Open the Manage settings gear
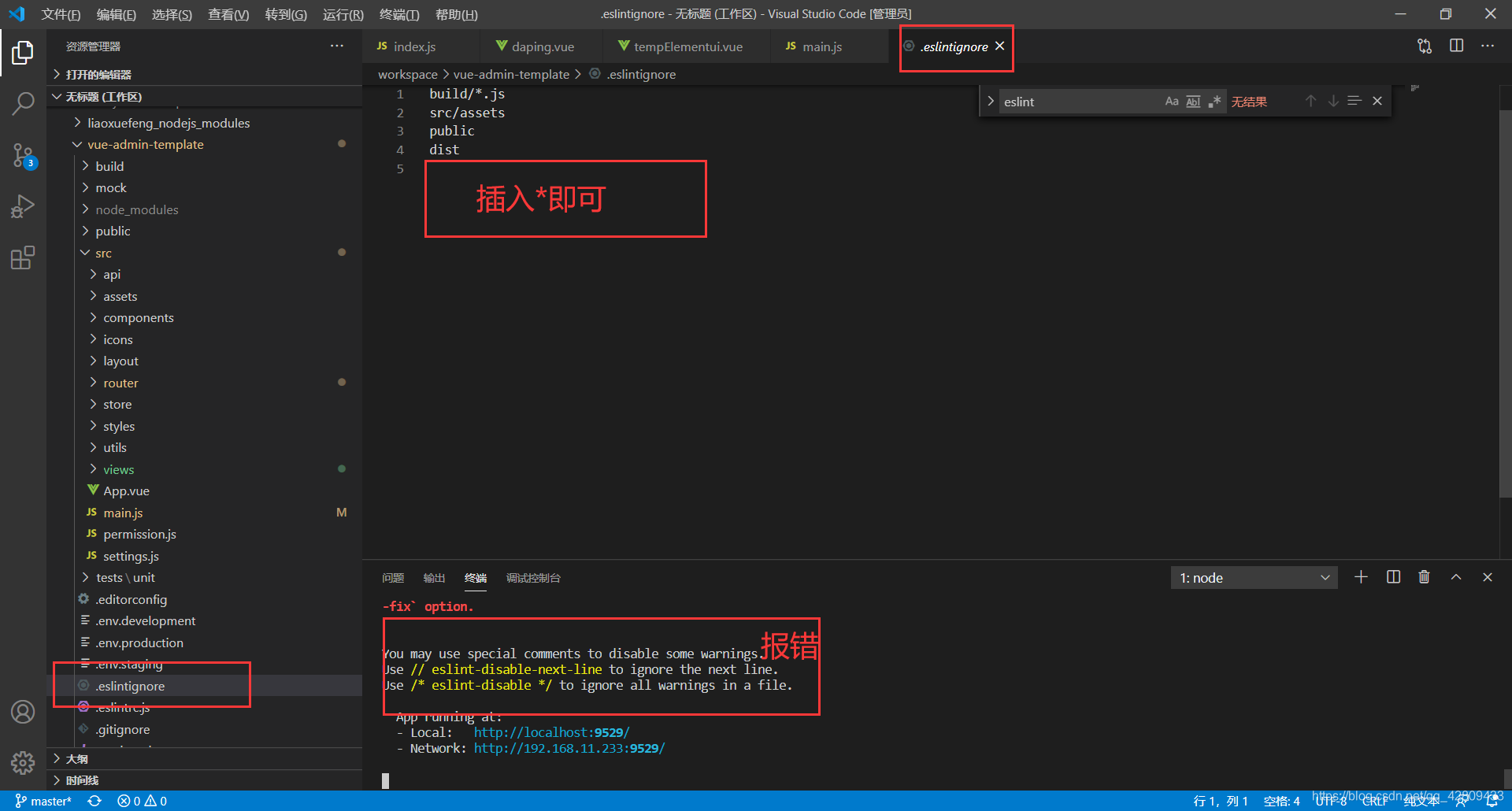This screenshot has height=811, width=1512. click(x=23, y=762)
